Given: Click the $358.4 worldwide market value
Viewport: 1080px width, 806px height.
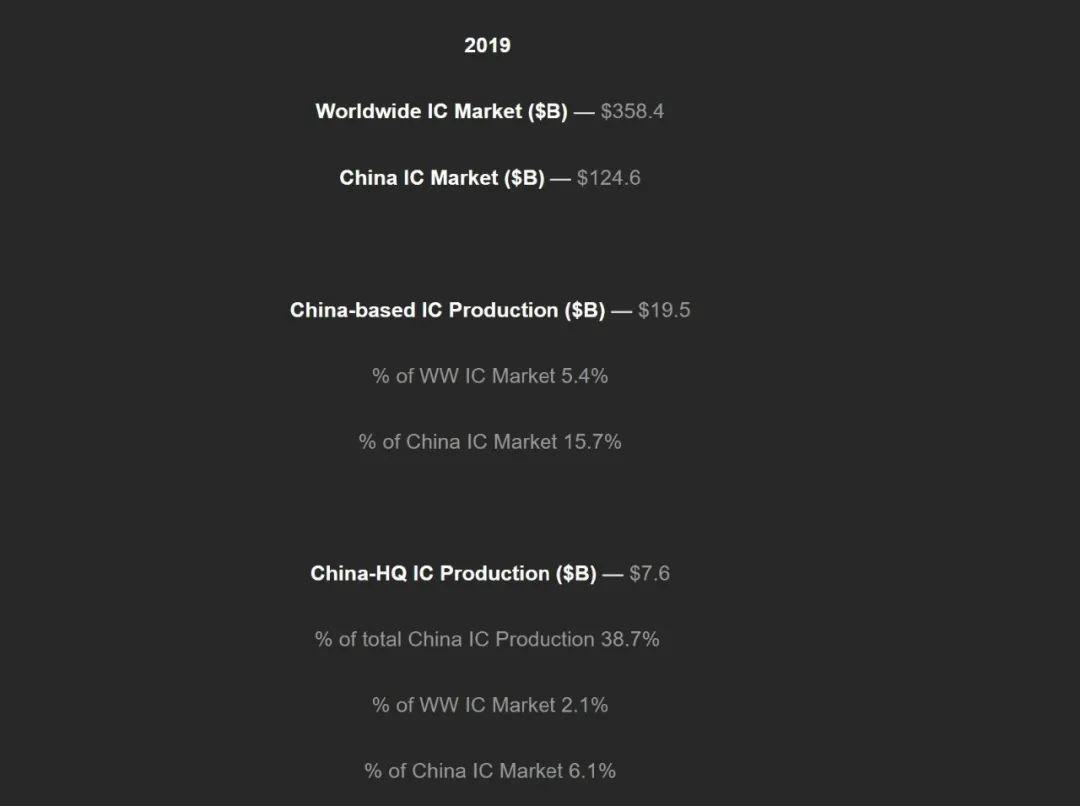Looking at the screenshot, I should point(632,111).
